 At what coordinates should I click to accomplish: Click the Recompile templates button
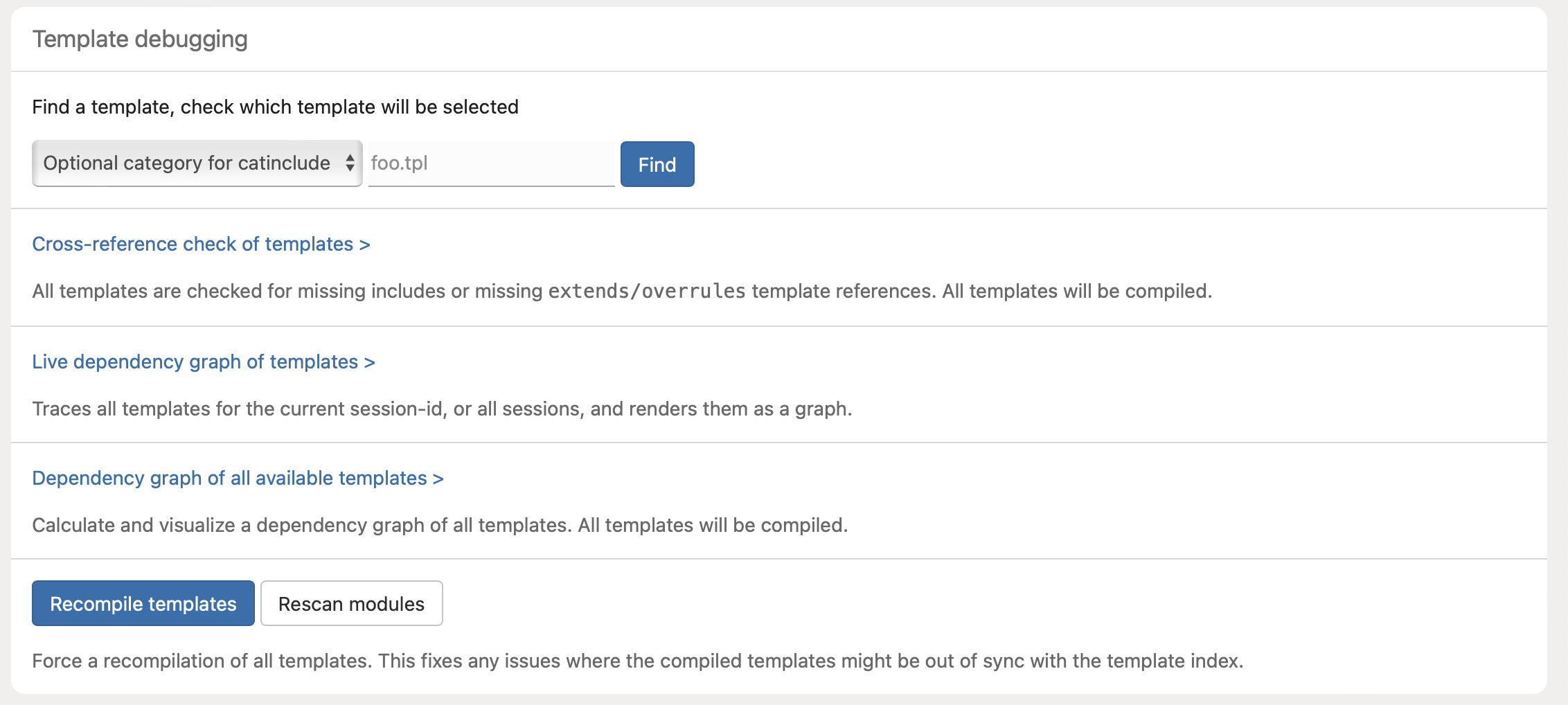143,604
